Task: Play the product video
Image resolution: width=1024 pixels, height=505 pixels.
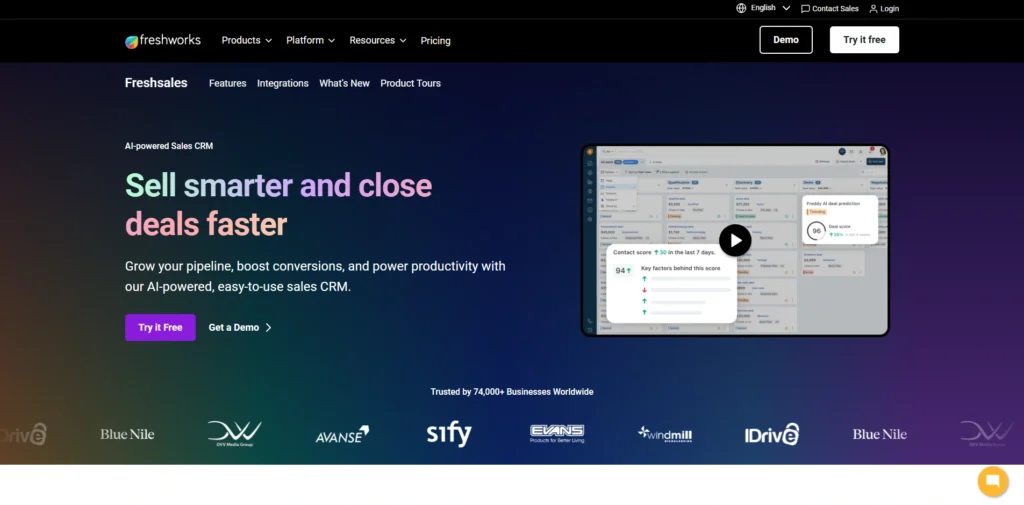Action: (x=735, y=240)
